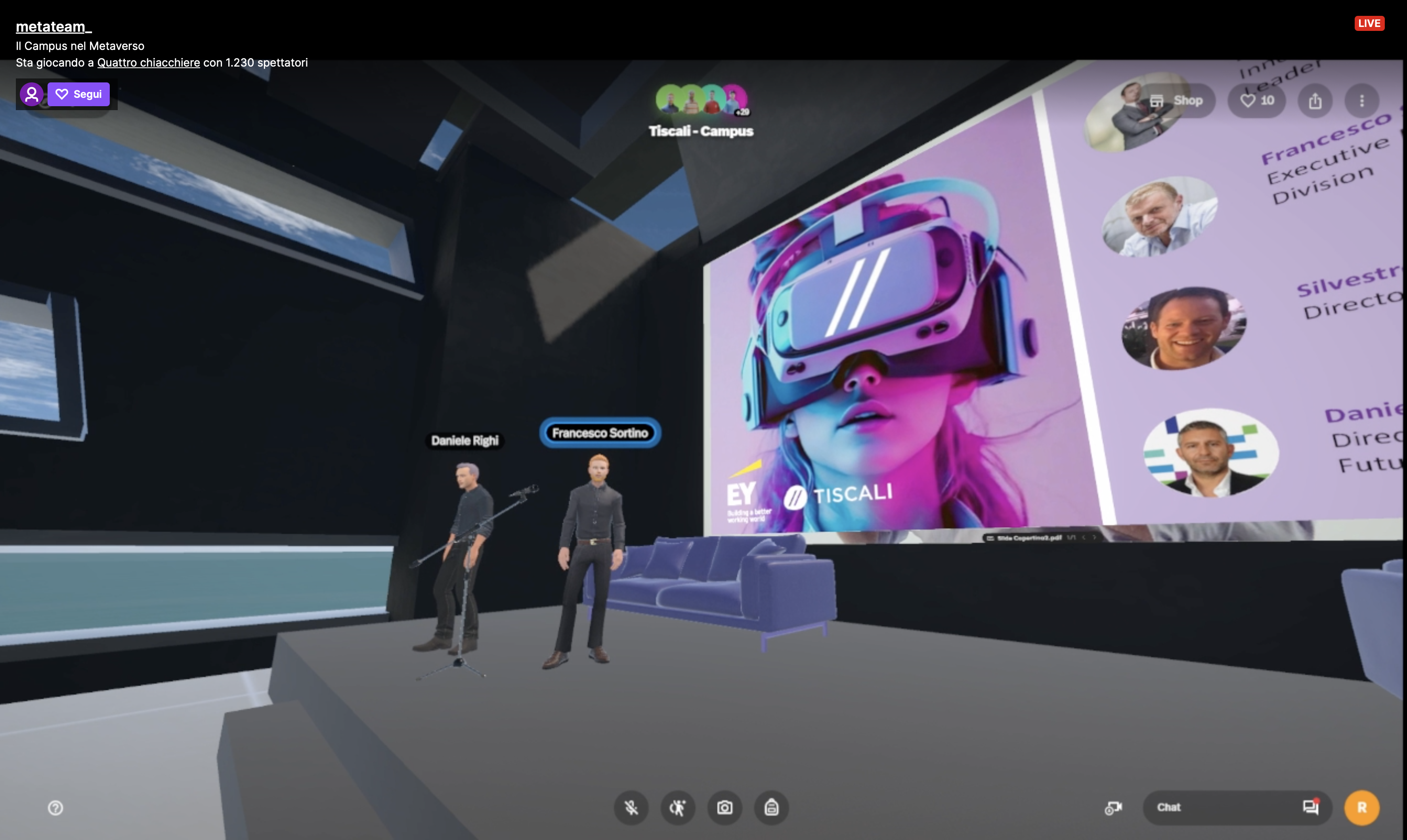Go to the previous slide arrow
Screen dimensions: 1407x840
coord(1084,537)
